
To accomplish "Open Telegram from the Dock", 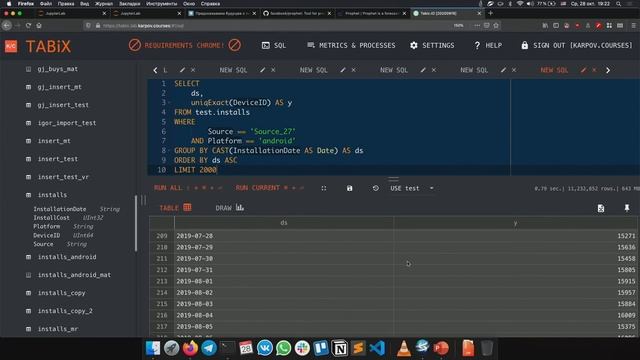I will (x=209, y=348).
